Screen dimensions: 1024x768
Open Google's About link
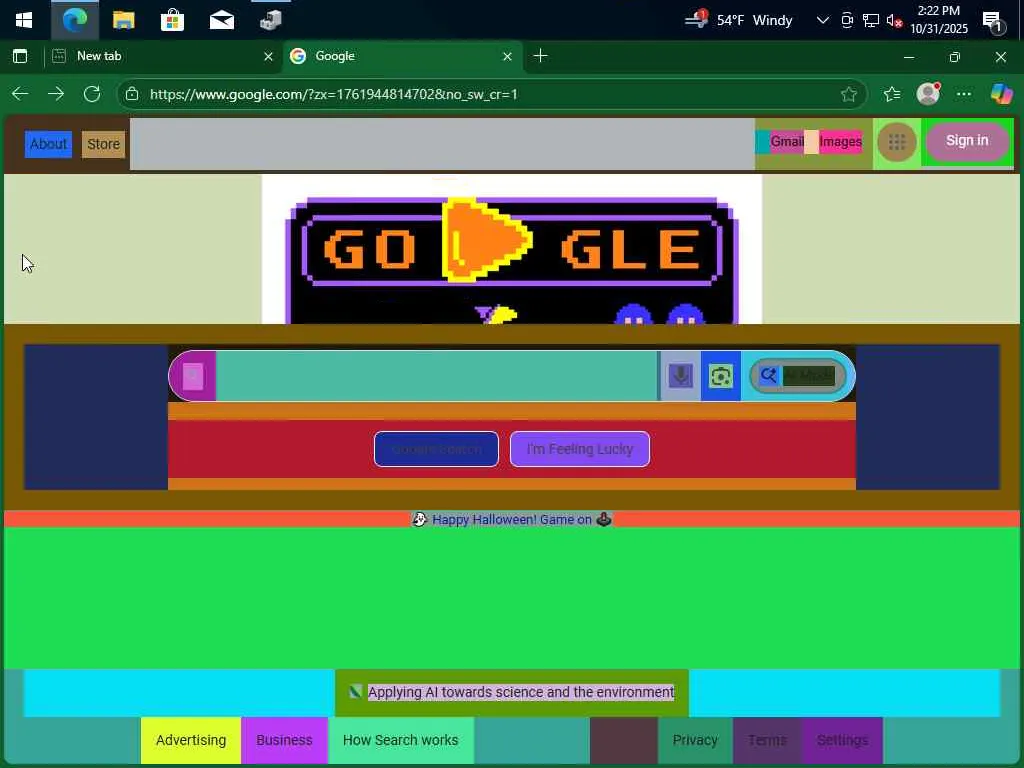pyautogui.click(x=48, y=144)
